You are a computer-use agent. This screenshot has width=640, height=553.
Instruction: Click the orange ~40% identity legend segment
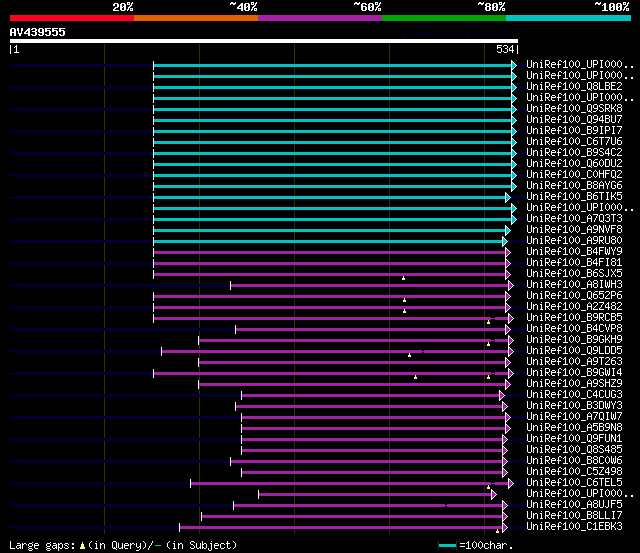coord(196,18)
